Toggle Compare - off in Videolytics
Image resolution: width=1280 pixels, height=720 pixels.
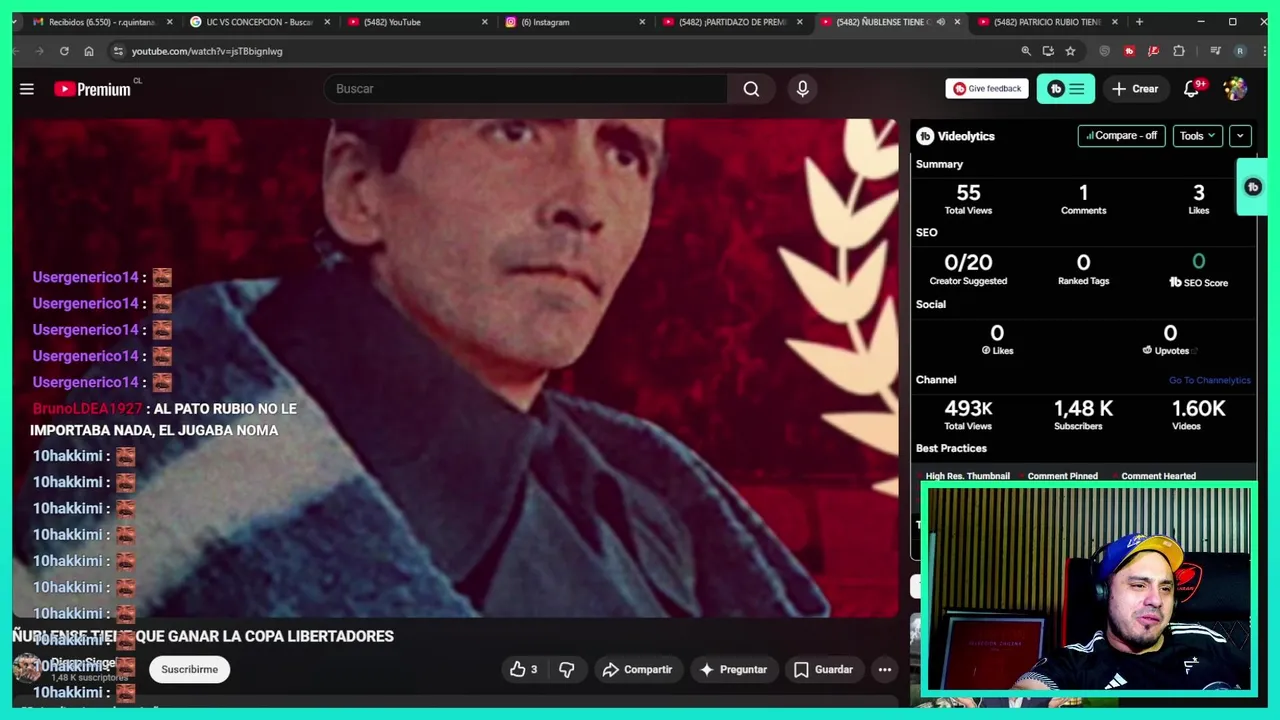point(1121,136)
